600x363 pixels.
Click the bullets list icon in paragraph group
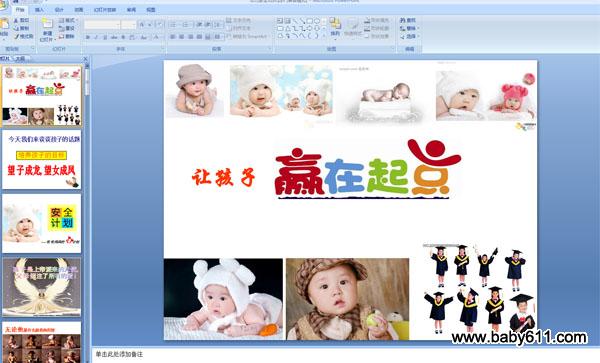pos(173,25)
